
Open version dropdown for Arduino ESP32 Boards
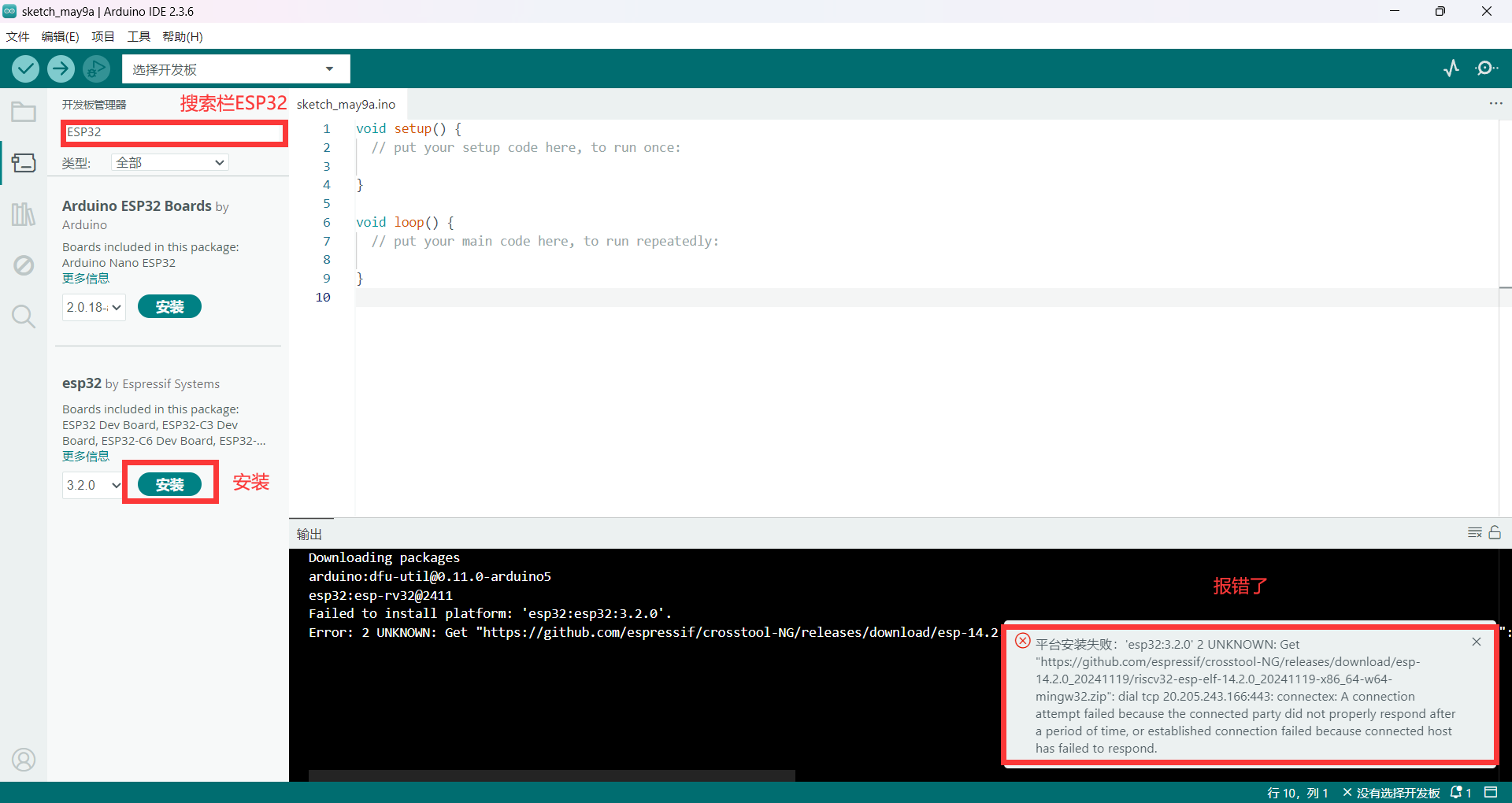(x=94, y=307)
